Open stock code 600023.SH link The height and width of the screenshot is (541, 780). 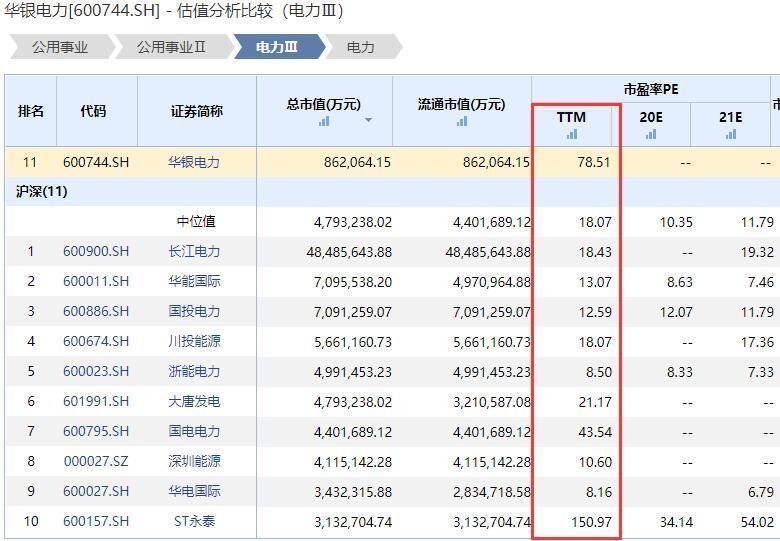(96, 371)
